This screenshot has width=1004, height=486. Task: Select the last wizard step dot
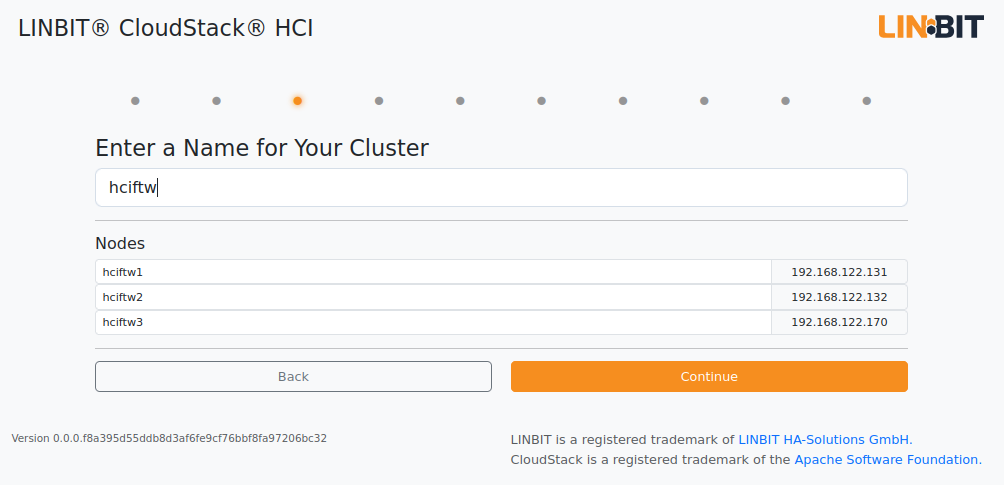(x=867, y=101)
